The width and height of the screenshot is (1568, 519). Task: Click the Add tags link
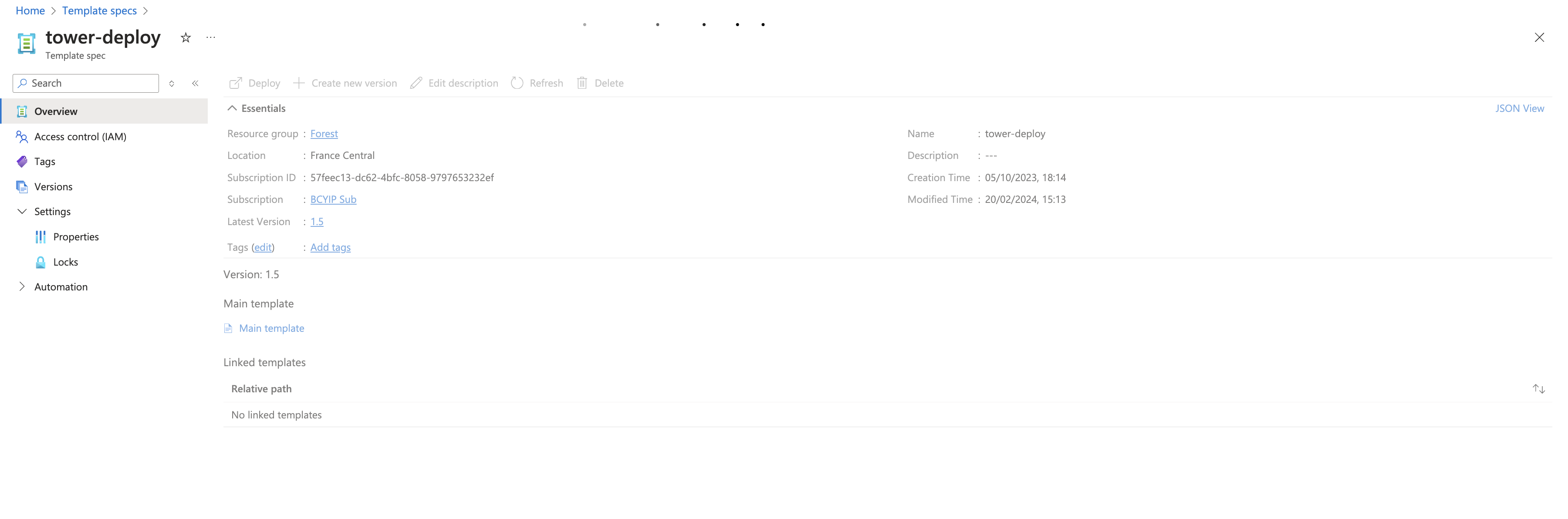pyautogui.click(x=331, y=247)
